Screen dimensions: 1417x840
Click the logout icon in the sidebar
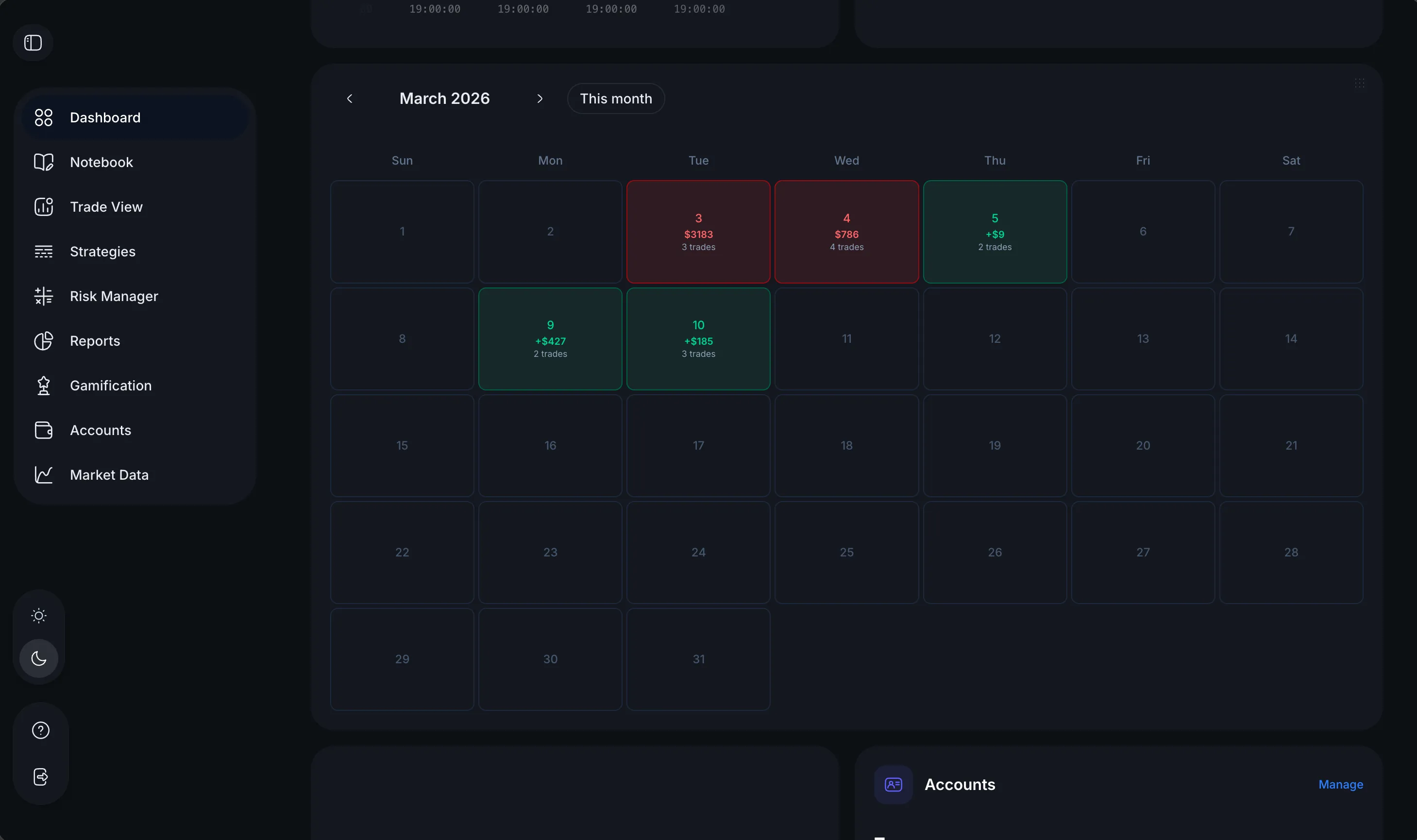click(x=41, y=776)
